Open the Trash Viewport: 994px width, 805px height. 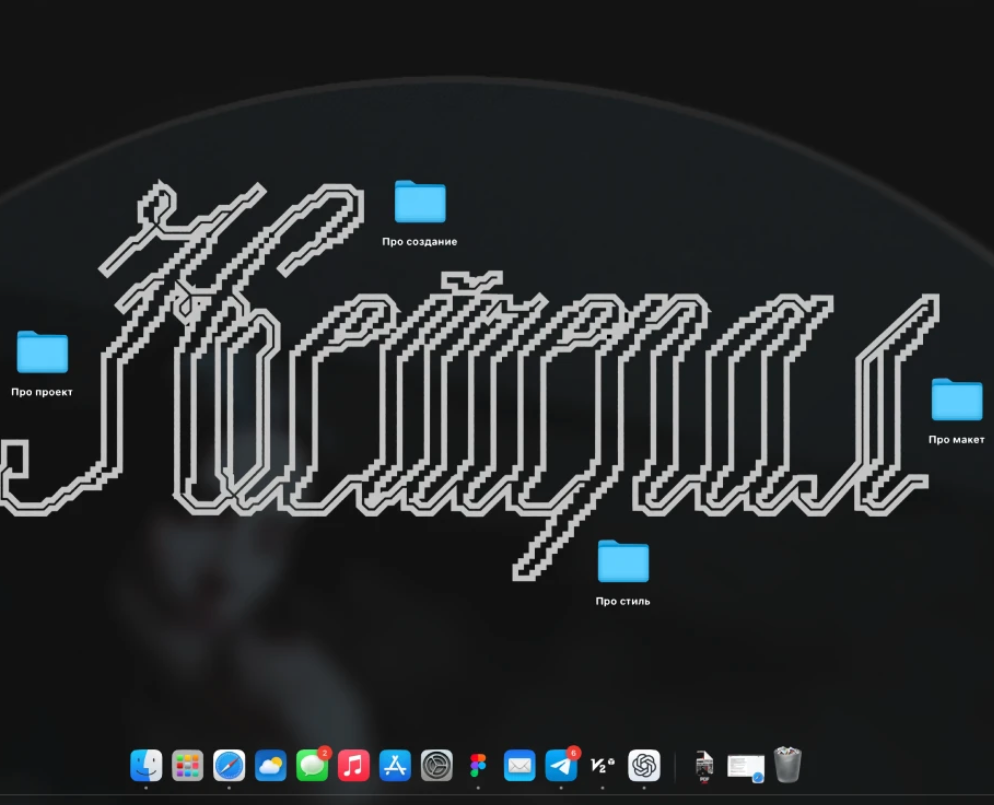[788, 765]
